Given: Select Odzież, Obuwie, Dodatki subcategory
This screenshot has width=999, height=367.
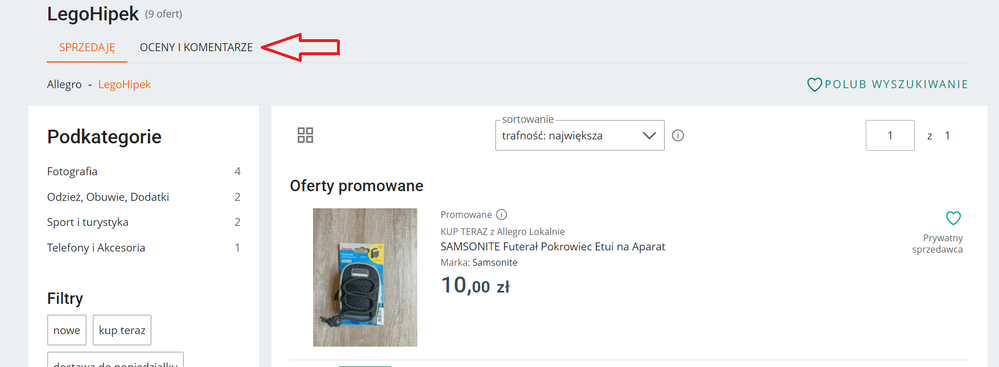Looking at the screenshot, I should [108, 197].
